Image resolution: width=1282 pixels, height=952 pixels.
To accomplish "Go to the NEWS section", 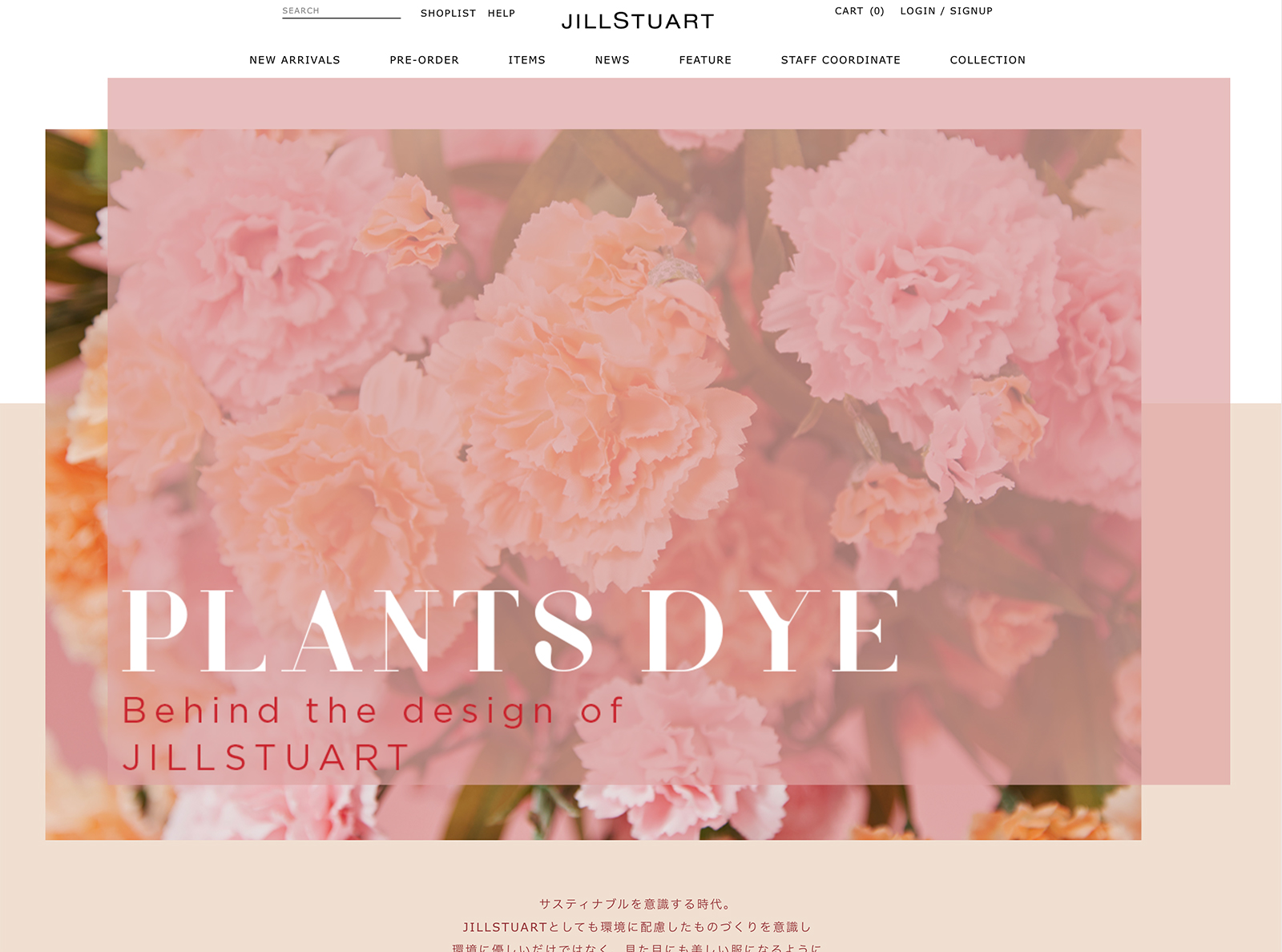I will click(x=612, y=60).
